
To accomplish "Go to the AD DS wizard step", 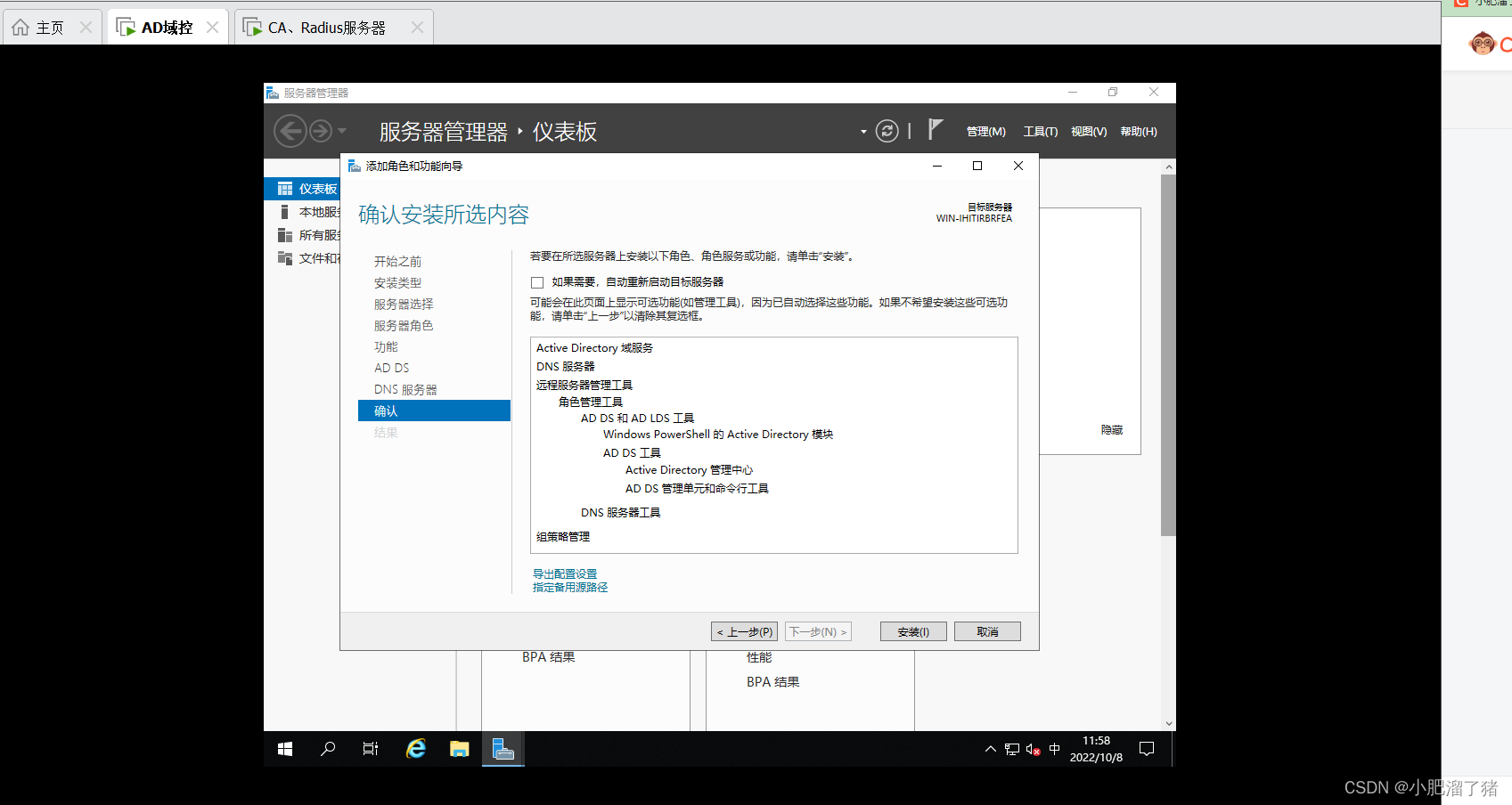I will pos(391,368).
